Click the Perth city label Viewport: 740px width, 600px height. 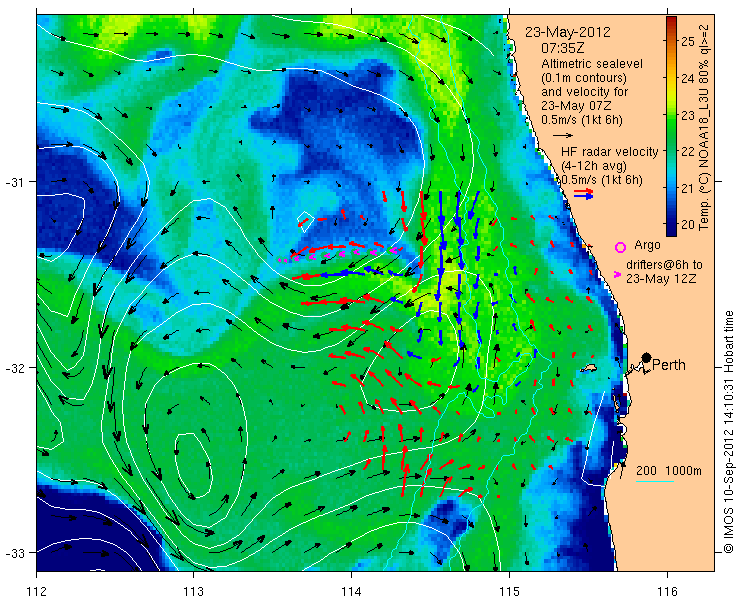(668, 365)
